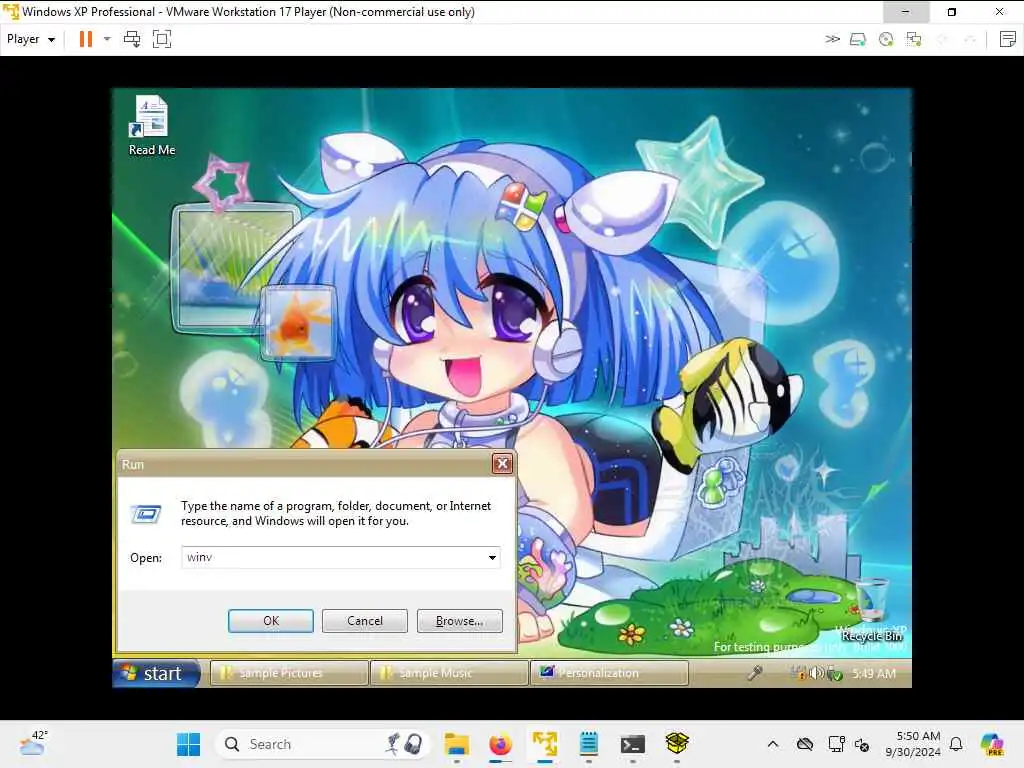
Task: Open the XP start menu
Action: point(156,673)
